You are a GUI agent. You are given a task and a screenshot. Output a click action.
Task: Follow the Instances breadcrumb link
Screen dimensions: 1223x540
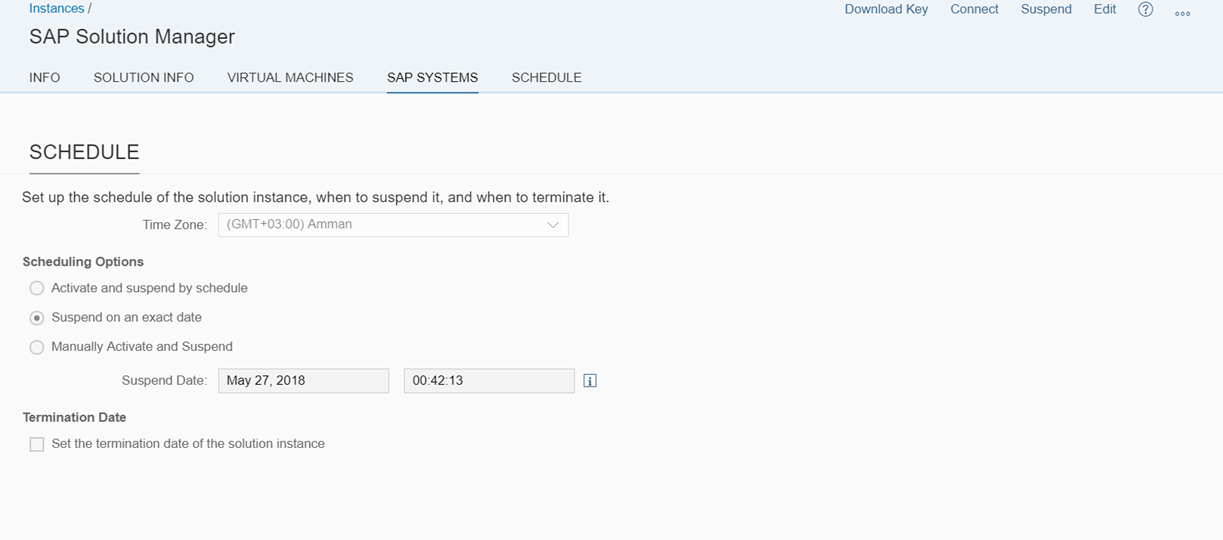point(56,8)
